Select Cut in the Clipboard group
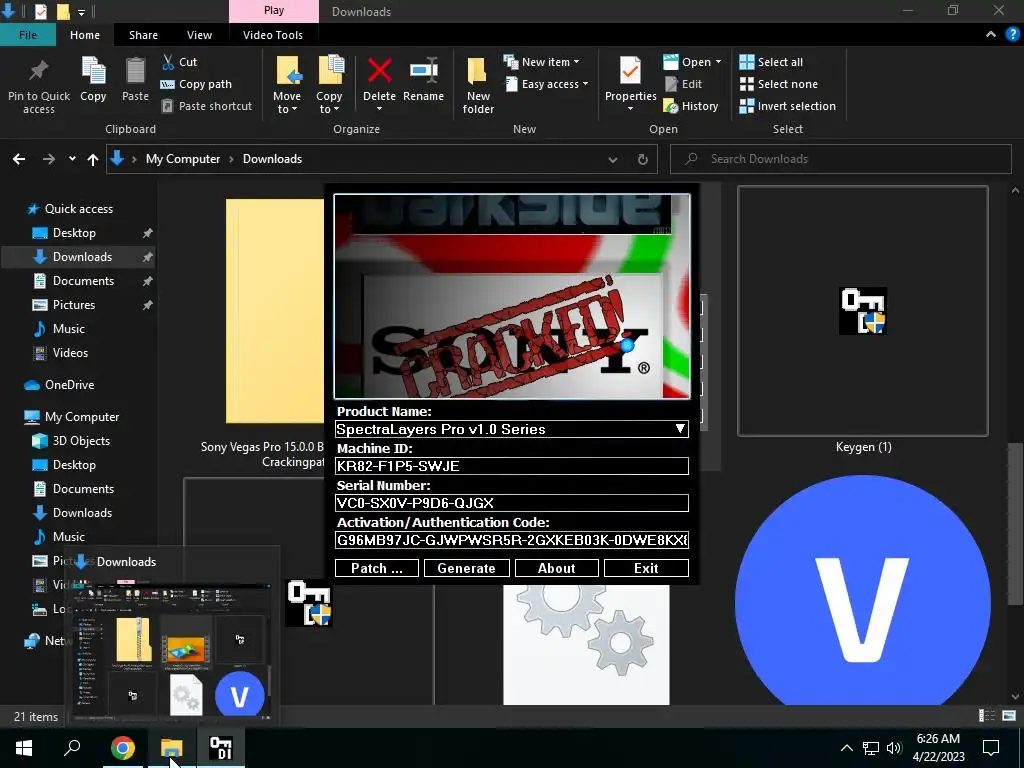 (x=180, y=62)
